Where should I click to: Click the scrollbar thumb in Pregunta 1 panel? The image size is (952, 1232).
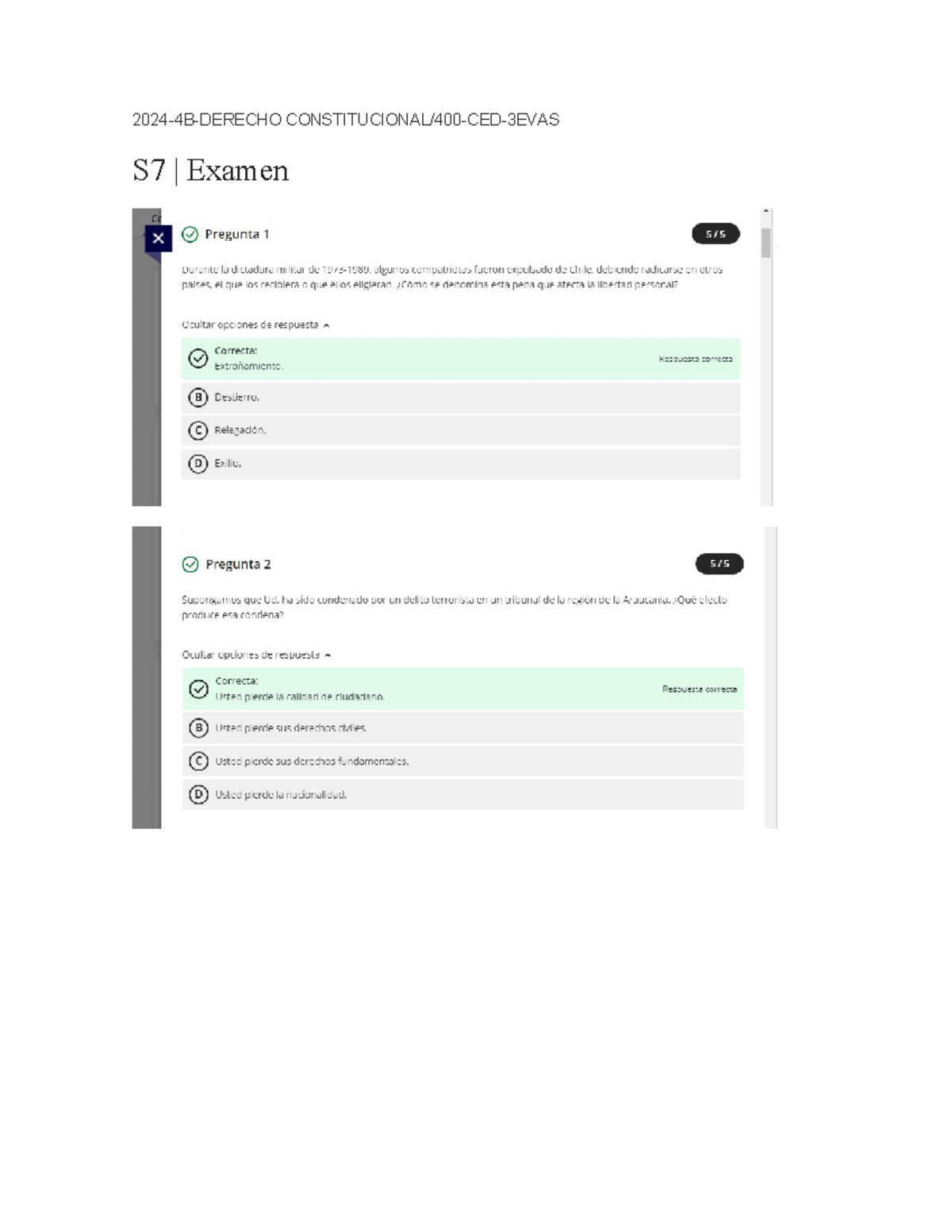pos(766,242)
